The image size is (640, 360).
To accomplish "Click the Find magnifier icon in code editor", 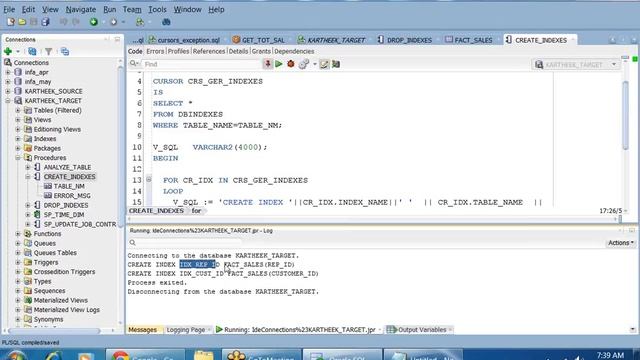I will (133, 64).
